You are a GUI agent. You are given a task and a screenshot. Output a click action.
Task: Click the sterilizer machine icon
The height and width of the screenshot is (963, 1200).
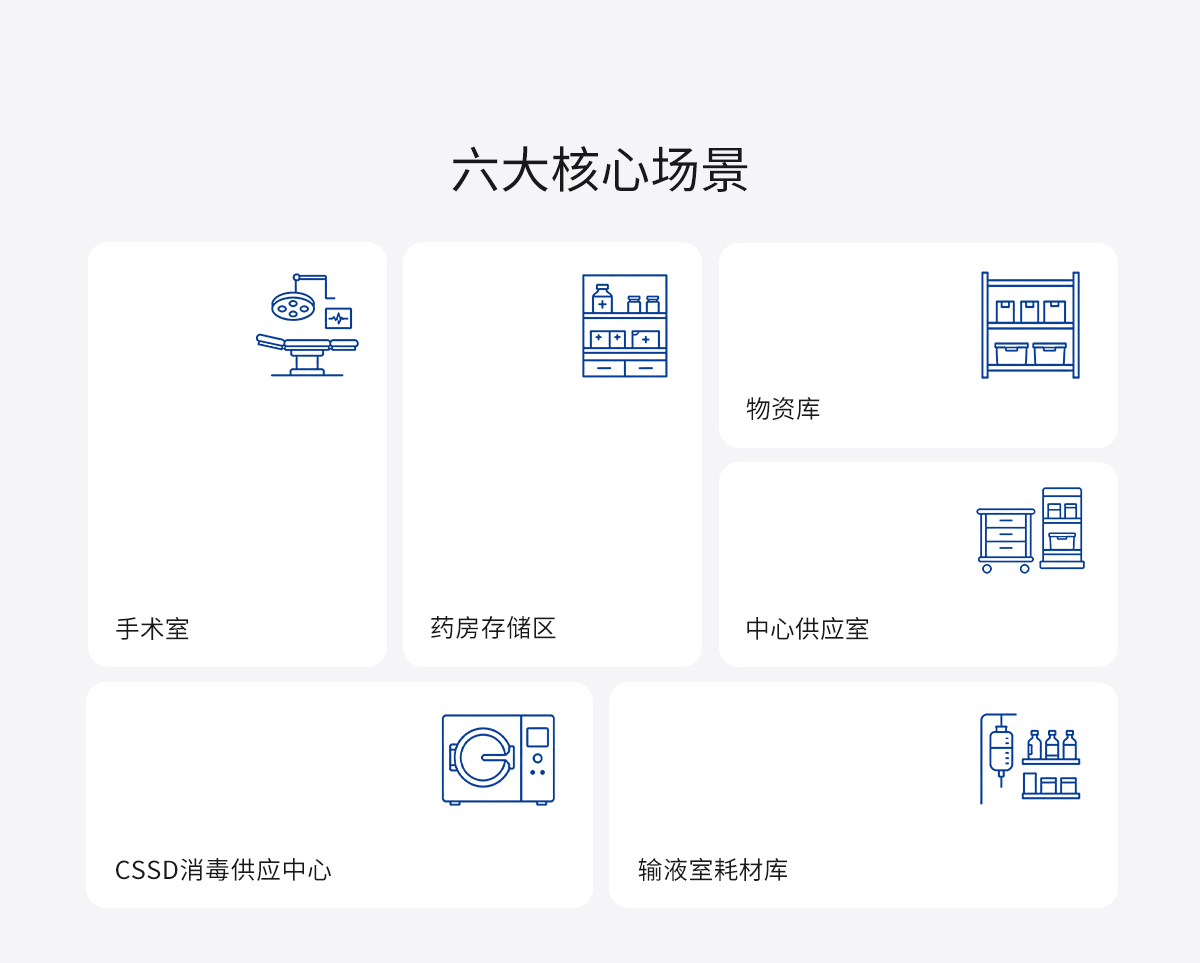point(498,759)
